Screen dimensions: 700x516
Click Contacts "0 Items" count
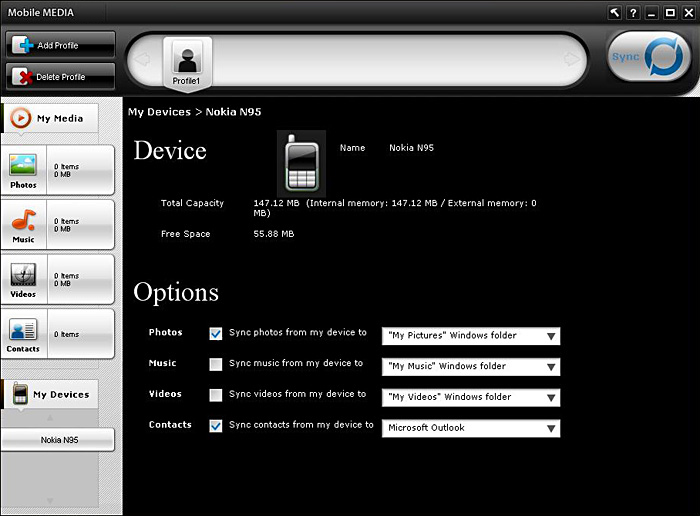pyautogui.click(x=66, y=334)
